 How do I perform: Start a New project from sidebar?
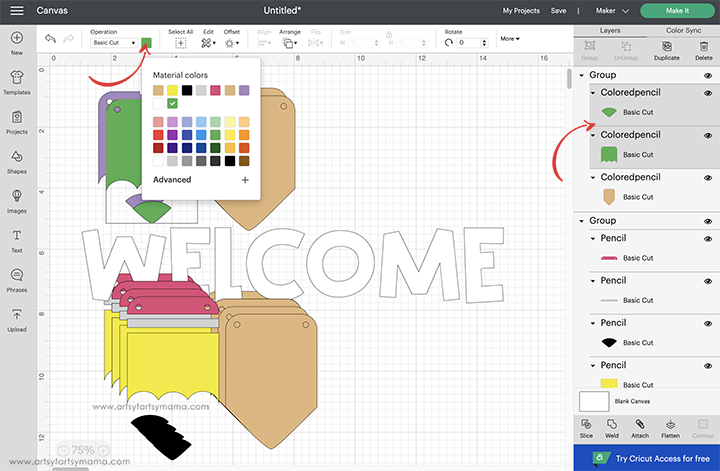pos(17,43)
